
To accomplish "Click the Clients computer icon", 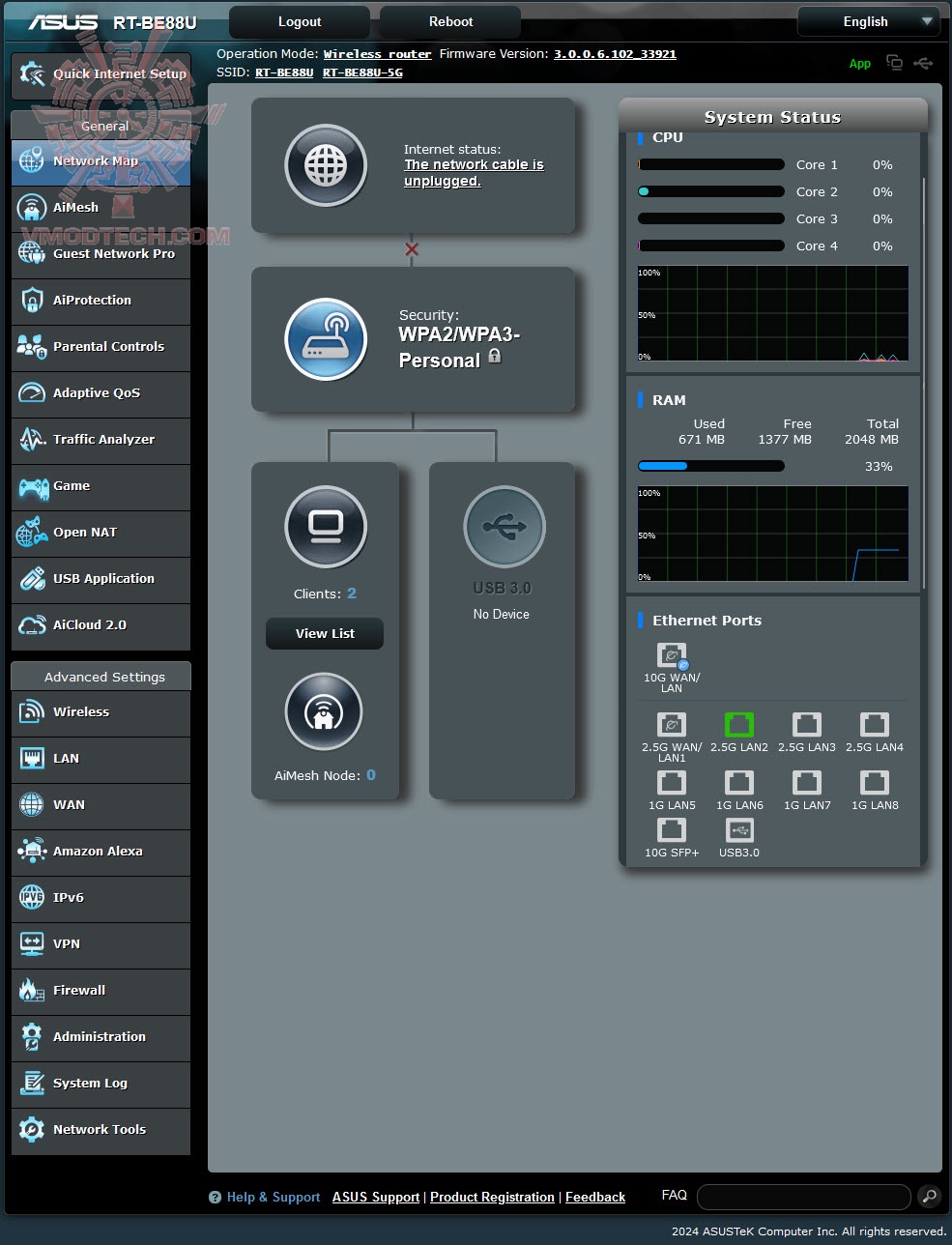I will [x=326, y=526].
